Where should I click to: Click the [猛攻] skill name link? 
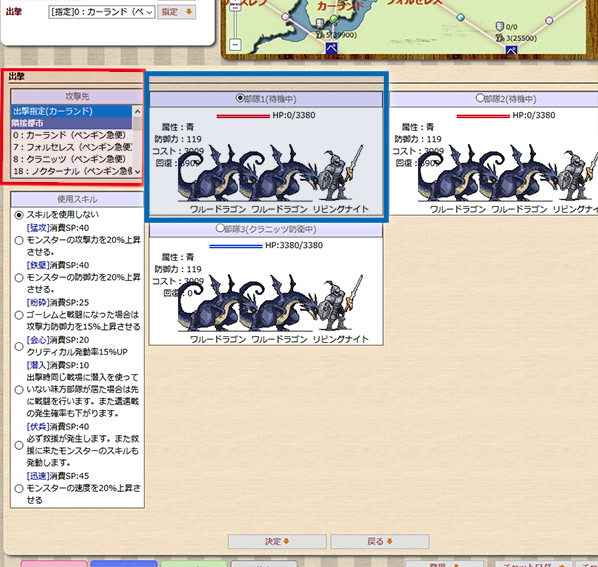[38, 228]
